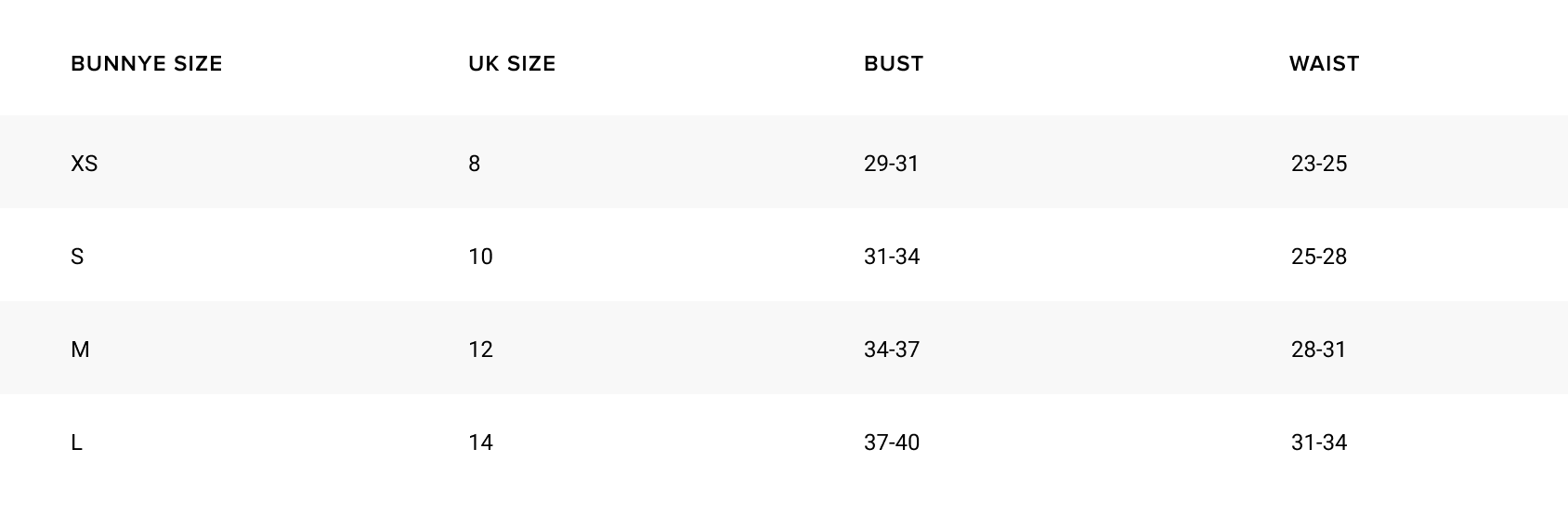Image resolution: width=1568 pixels, height=515 pixels.
Task: Select waist measurement 23-25
Action: [x=1318, y=164]
